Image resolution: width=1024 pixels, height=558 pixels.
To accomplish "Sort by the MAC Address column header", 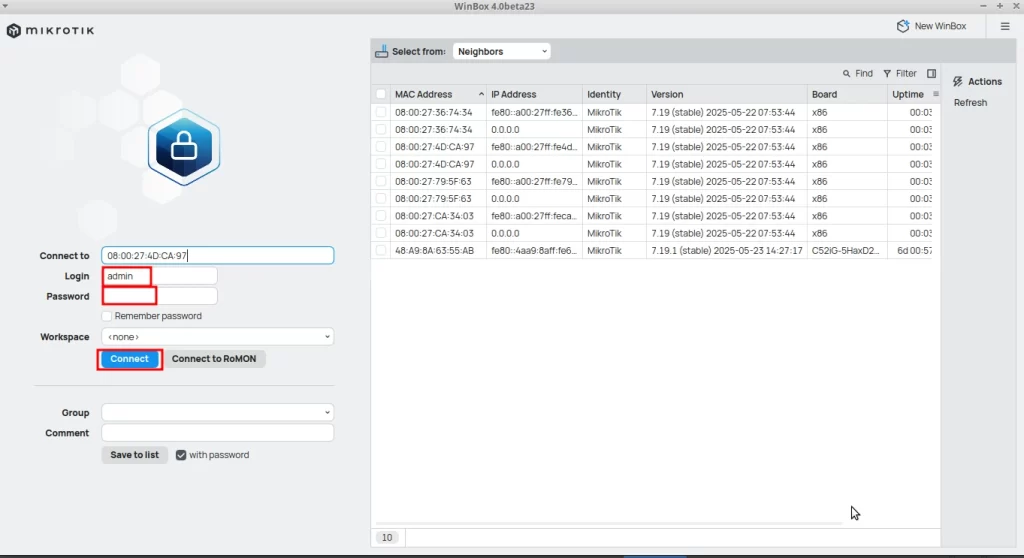I will coord(438,94).
